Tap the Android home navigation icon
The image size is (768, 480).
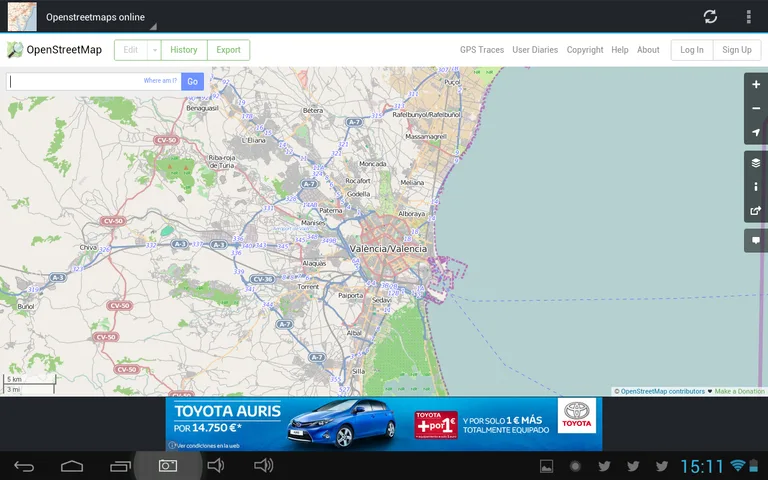pyautogui.click(x=72, y=466)
